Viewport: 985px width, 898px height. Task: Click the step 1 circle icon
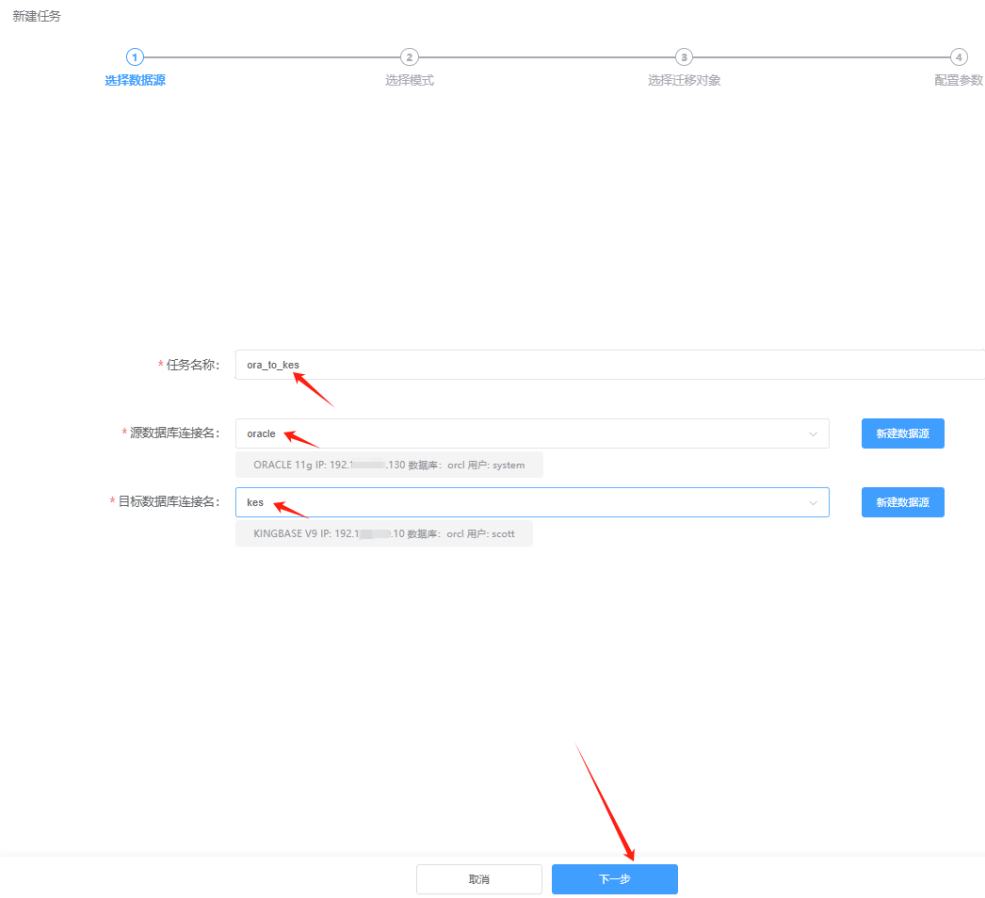[x=135, y=57]
